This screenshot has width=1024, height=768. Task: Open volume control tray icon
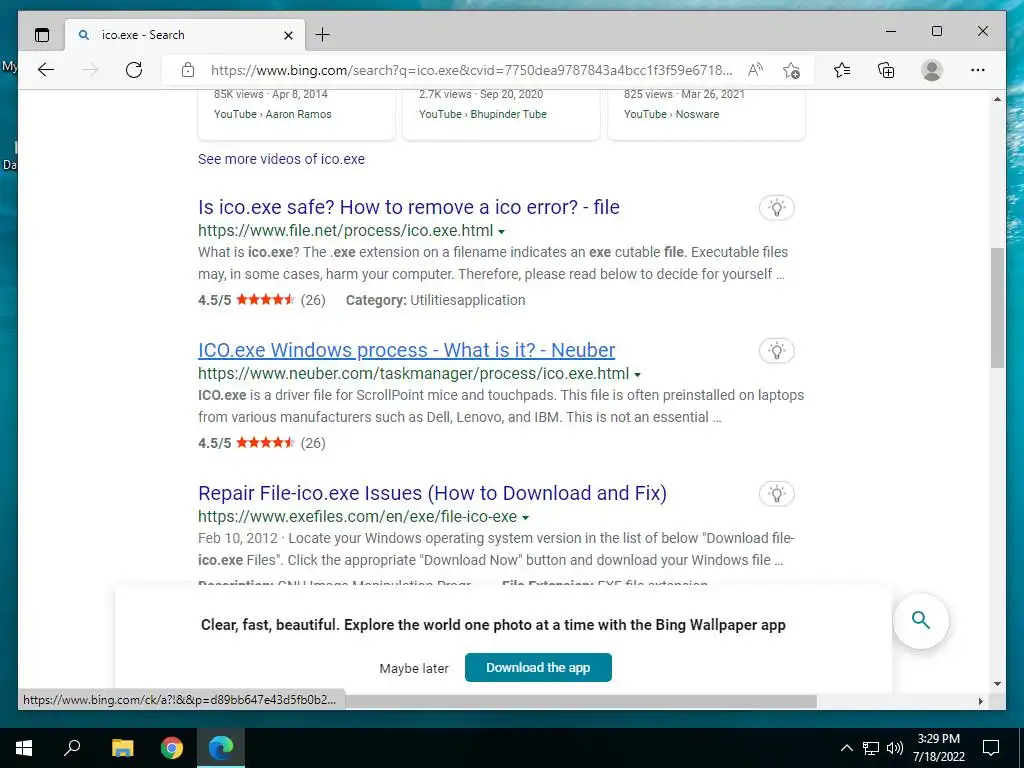point(895,748)
